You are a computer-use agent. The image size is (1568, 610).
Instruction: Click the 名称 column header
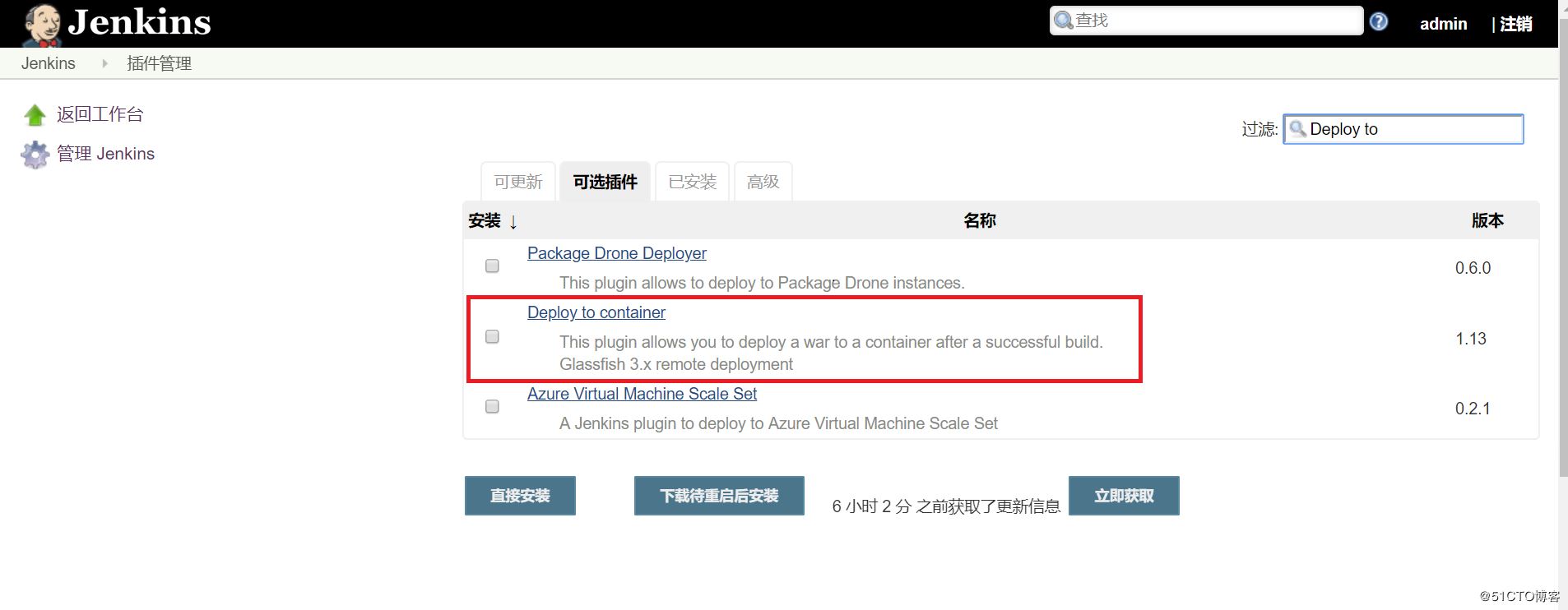[980, 220]
